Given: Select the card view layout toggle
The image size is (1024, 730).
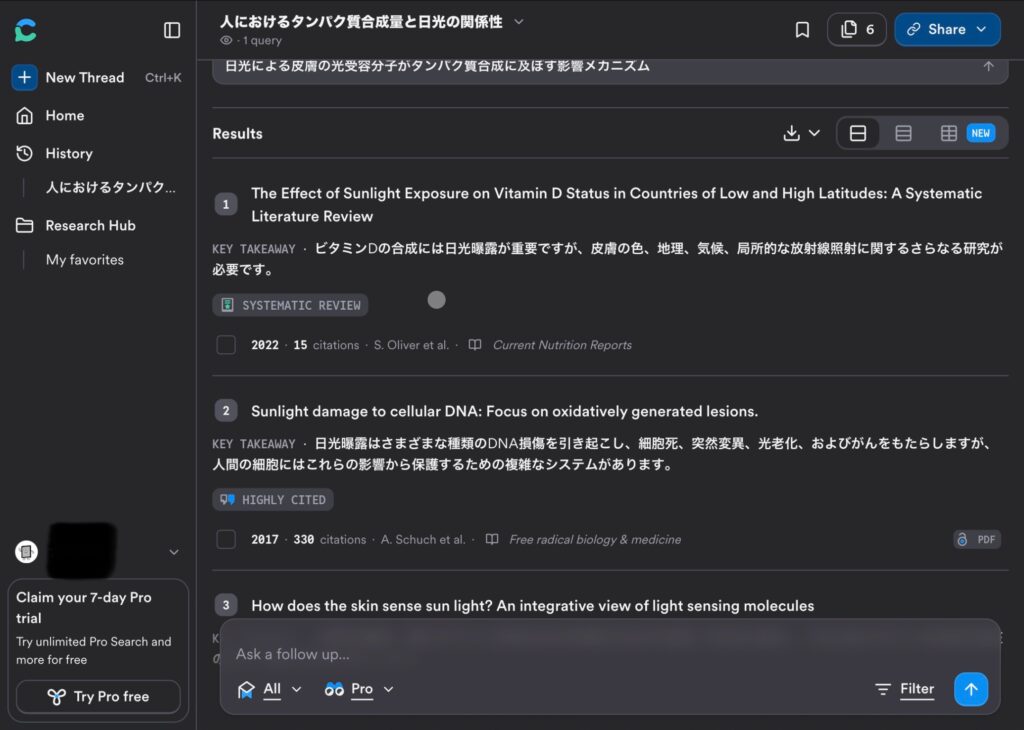Looking at the screenshot, I should point(858,133).
